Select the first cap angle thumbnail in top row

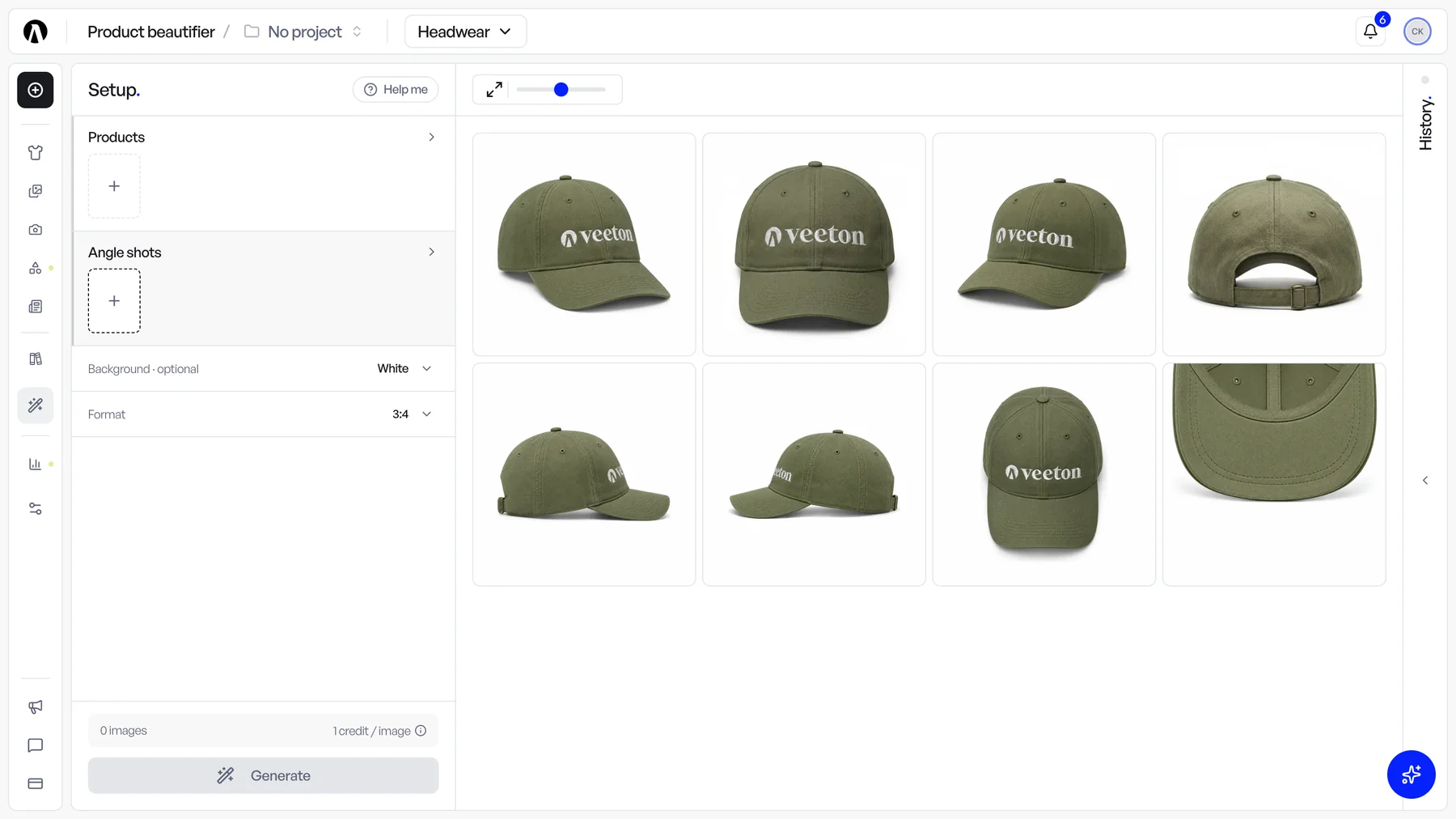pos(584,244)
